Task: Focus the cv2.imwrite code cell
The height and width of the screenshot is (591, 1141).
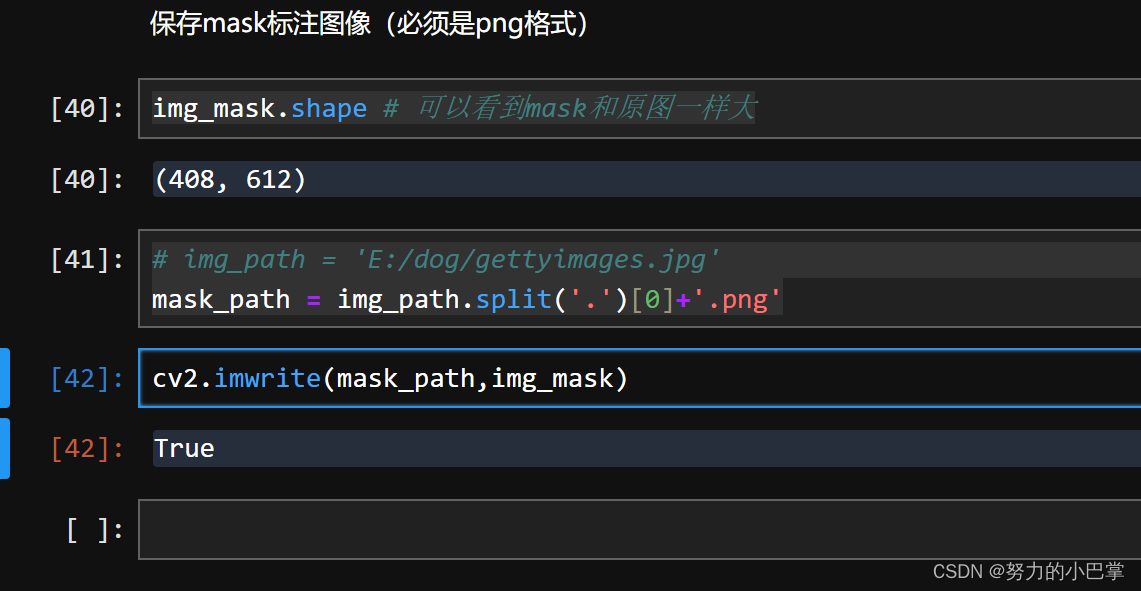Action: tap(800, 379)
